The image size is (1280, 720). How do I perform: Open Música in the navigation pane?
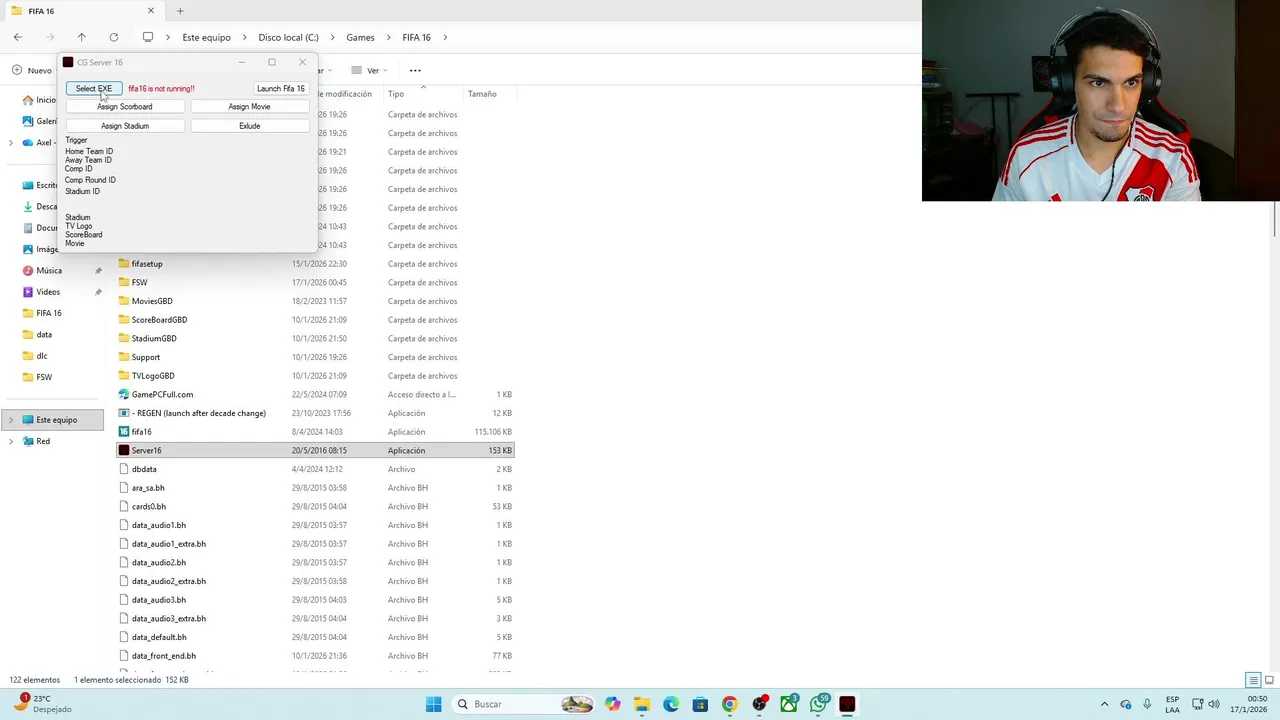coord(49,271)
